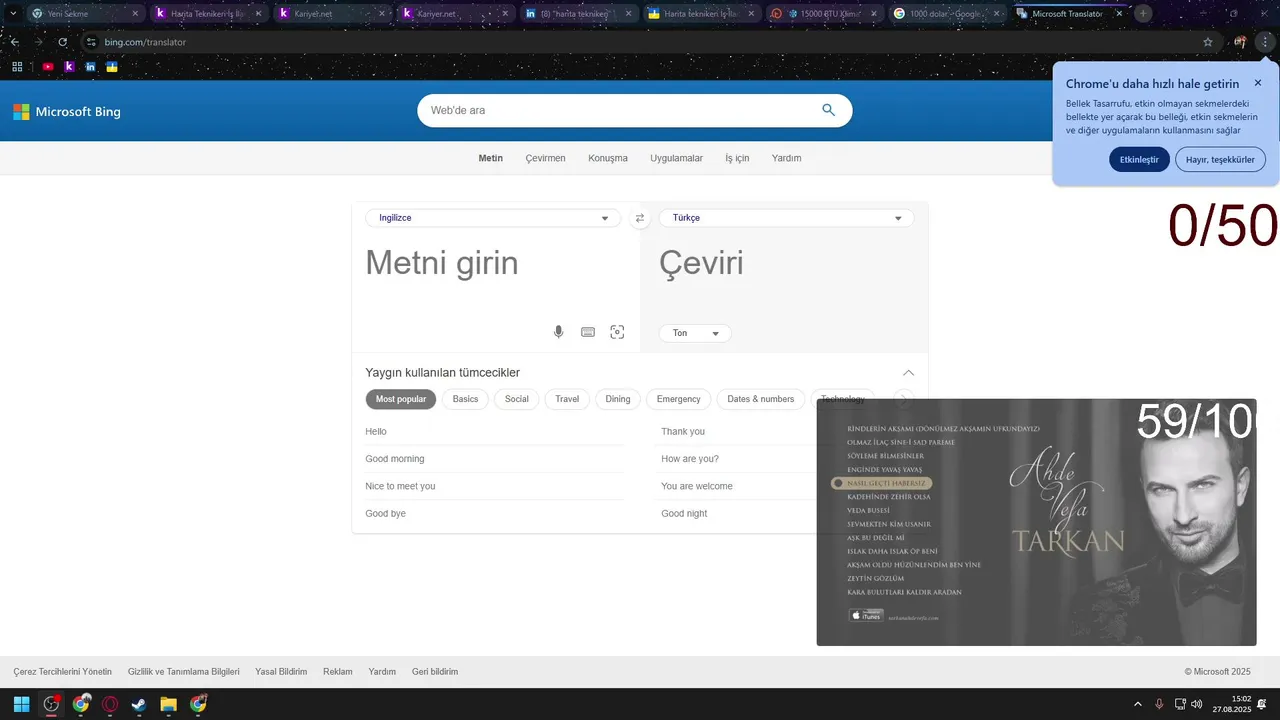Start voice input with the microphone icon
Viewport: 1280px width, 720px height.
tap(559, 332)
